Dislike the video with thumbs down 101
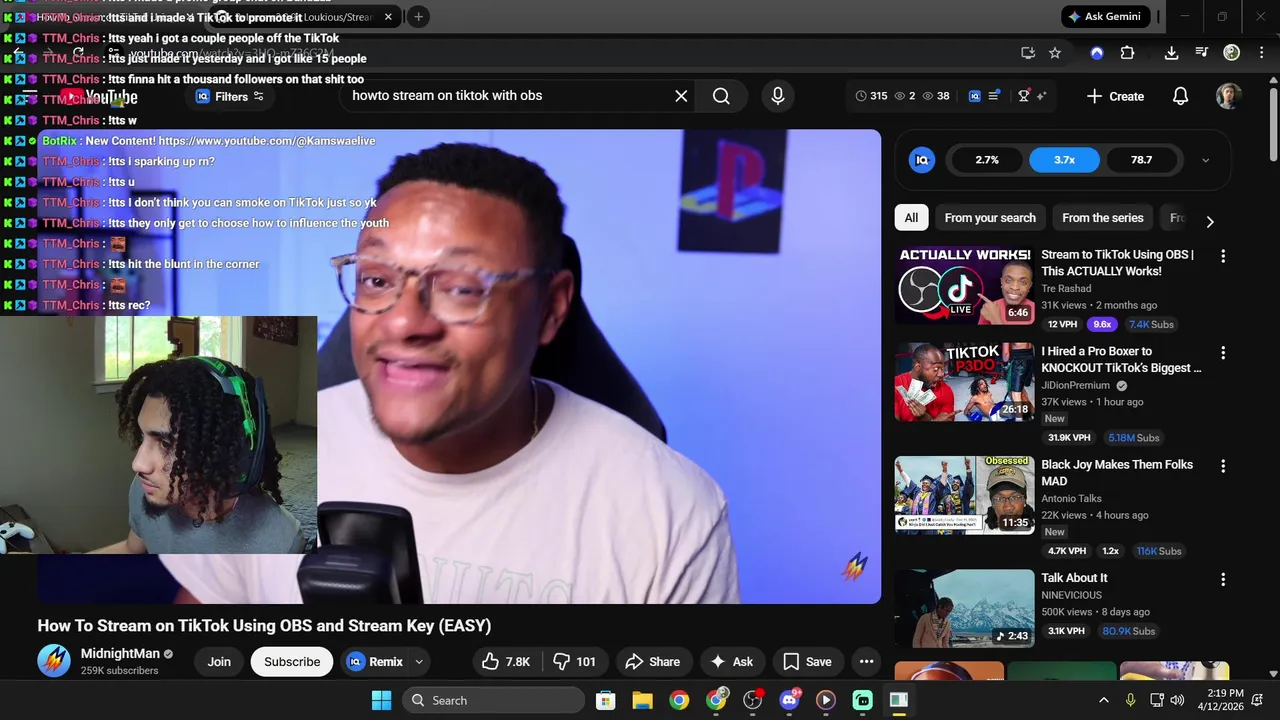1280x720 pixels. coord(574,661)
